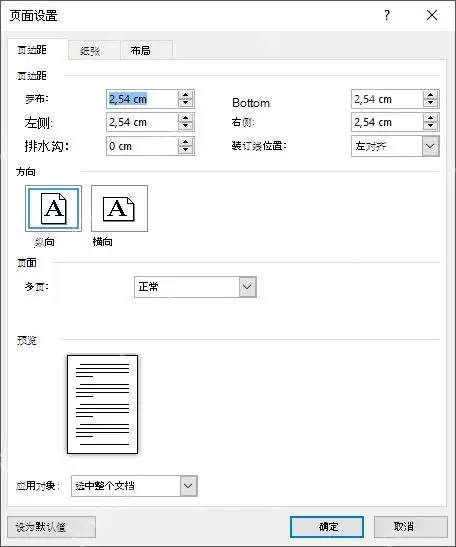Select the portrait 纵向 orientation icon
Image resolution: width=456 pixels, height=547 pixels.
pyautogui.click(x=53, y=209)
